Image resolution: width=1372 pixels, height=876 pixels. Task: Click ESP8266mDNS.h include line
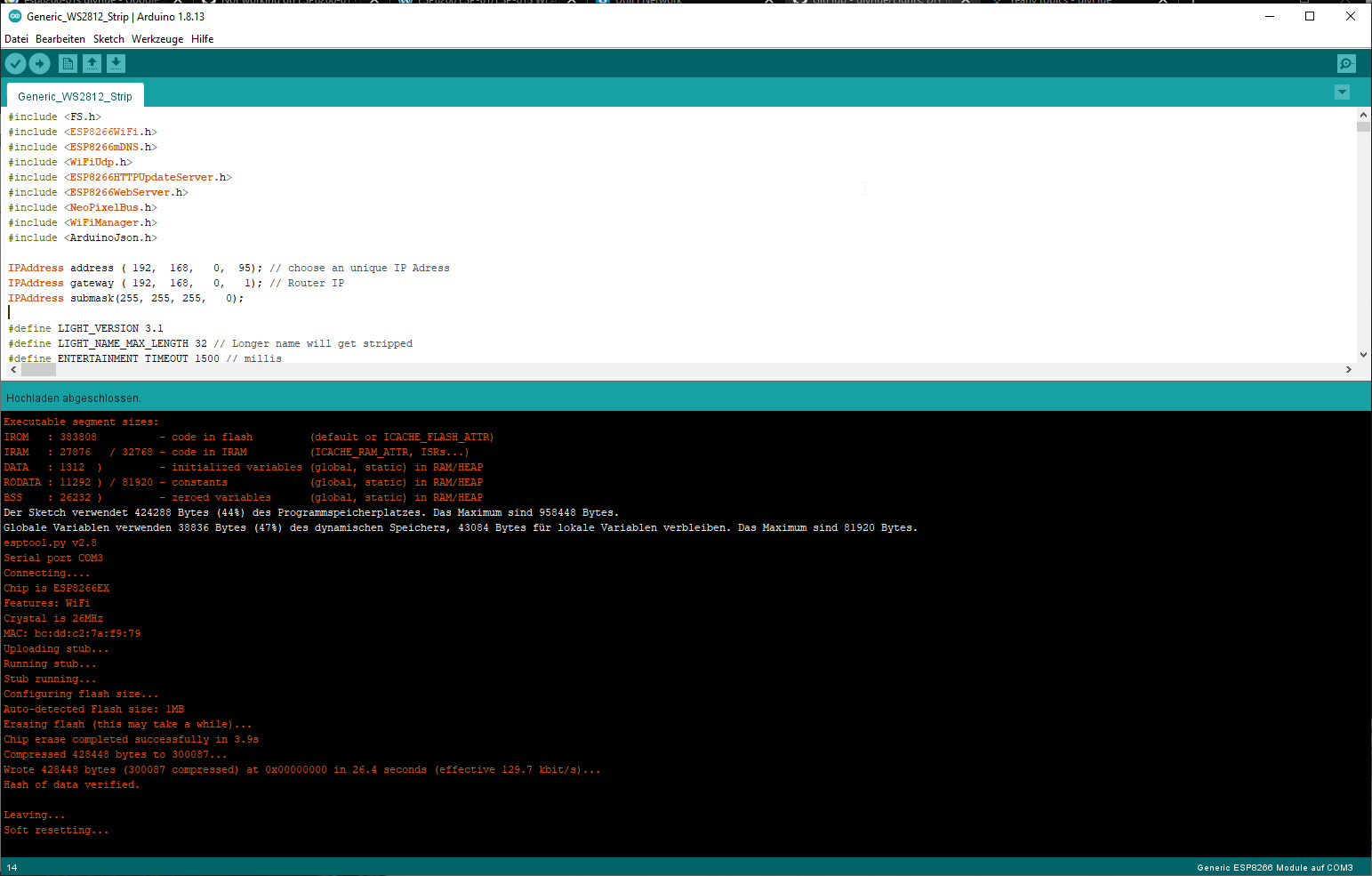[83, 147]
